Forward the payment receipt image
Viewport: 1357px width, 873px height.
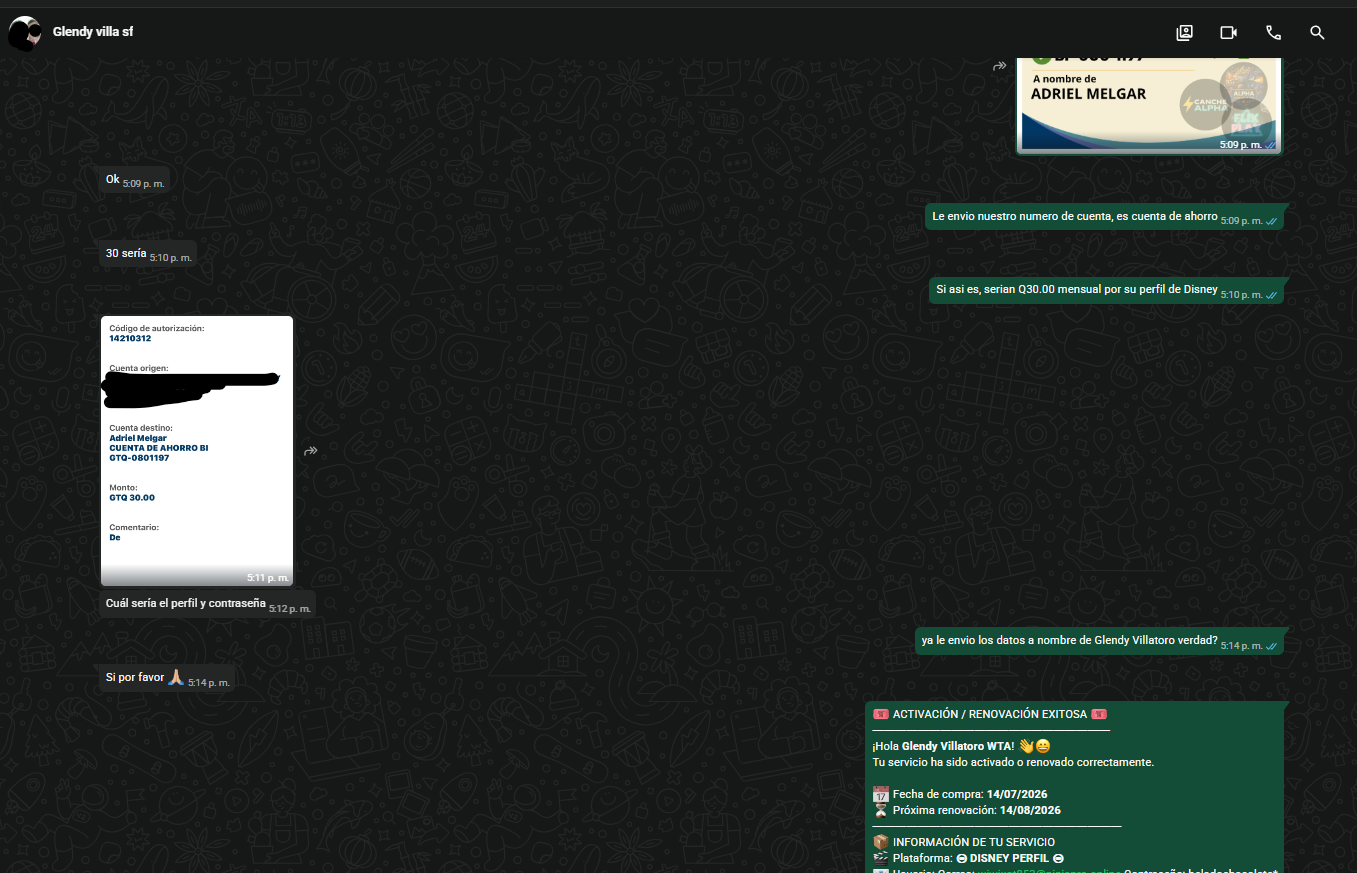pyautogui.click(x=311, y=451)
